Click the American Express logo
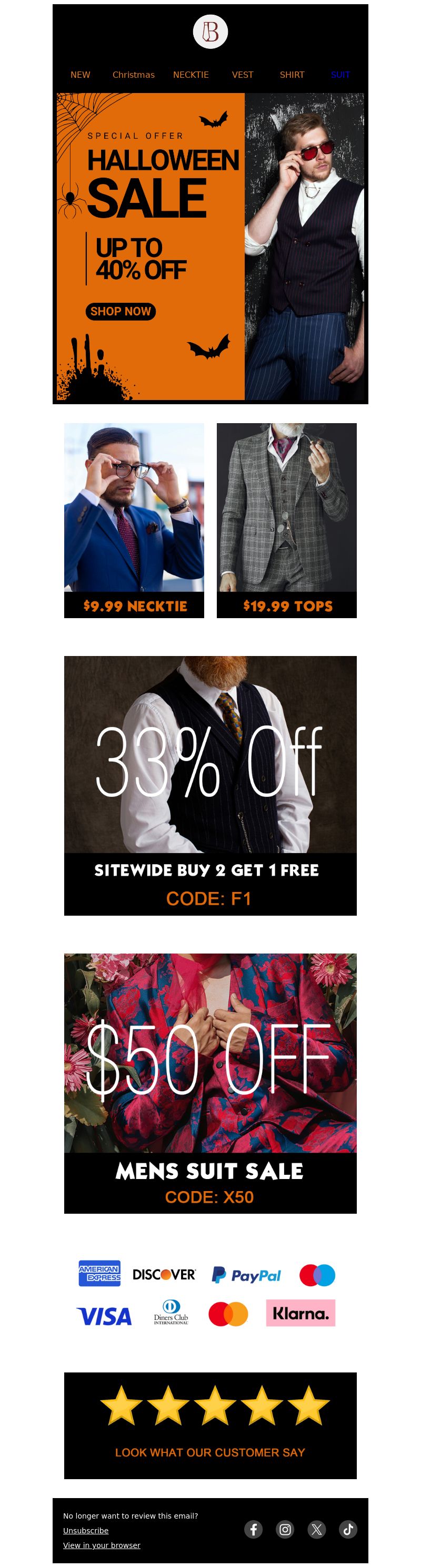421x1568 pixels. [99, 1274]
